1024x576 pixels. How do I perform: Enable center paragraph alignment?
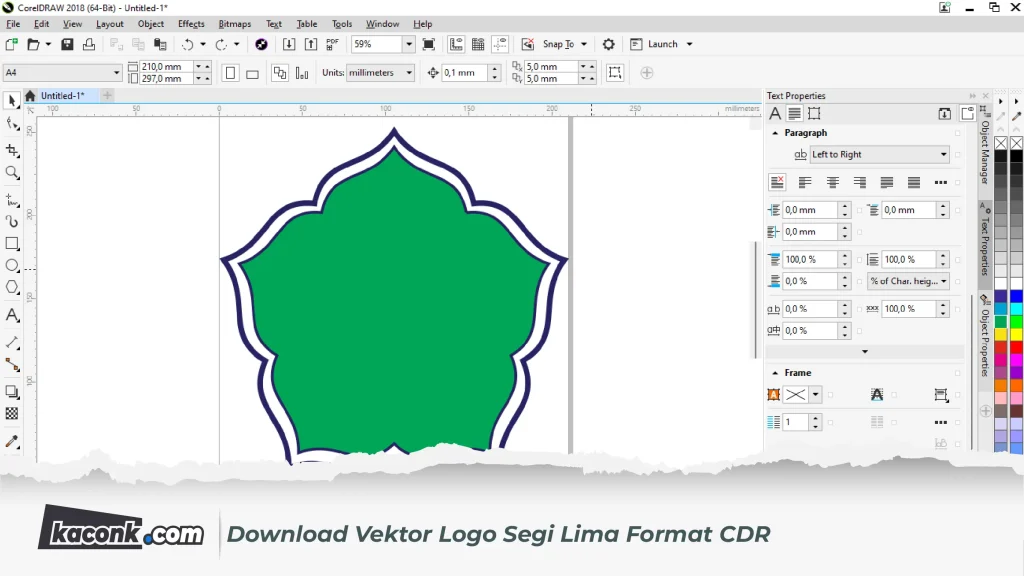[x=832, y=181]
